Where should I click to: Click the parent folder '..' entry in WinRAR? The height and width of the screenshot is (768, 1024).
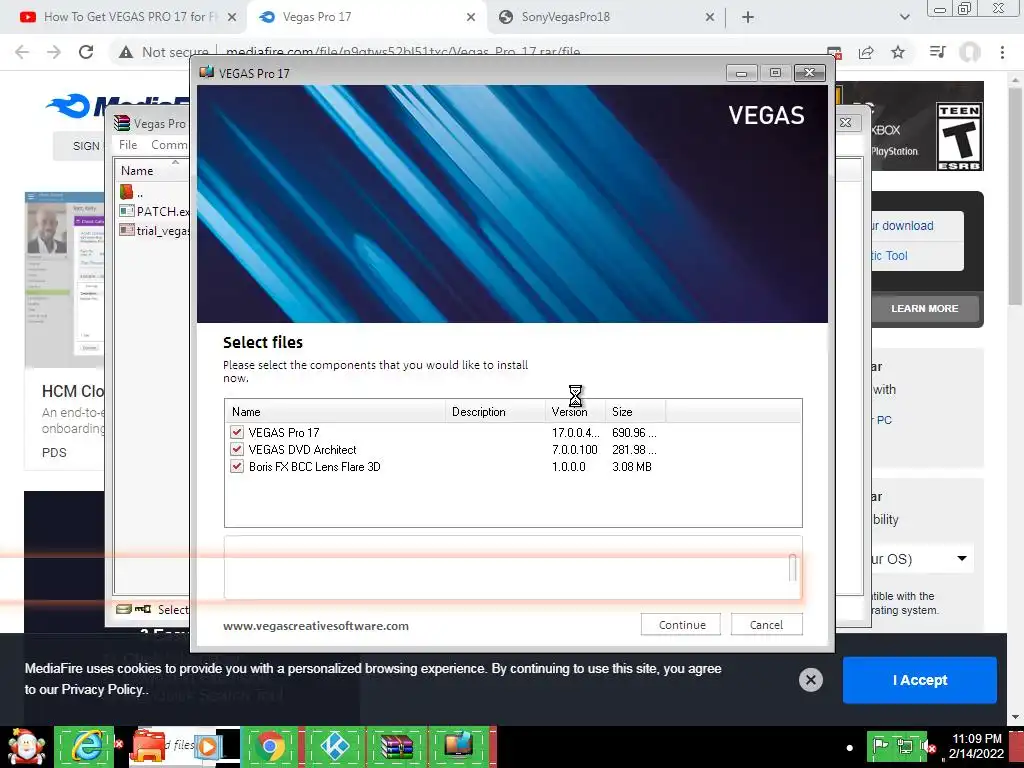click(131, 192)
